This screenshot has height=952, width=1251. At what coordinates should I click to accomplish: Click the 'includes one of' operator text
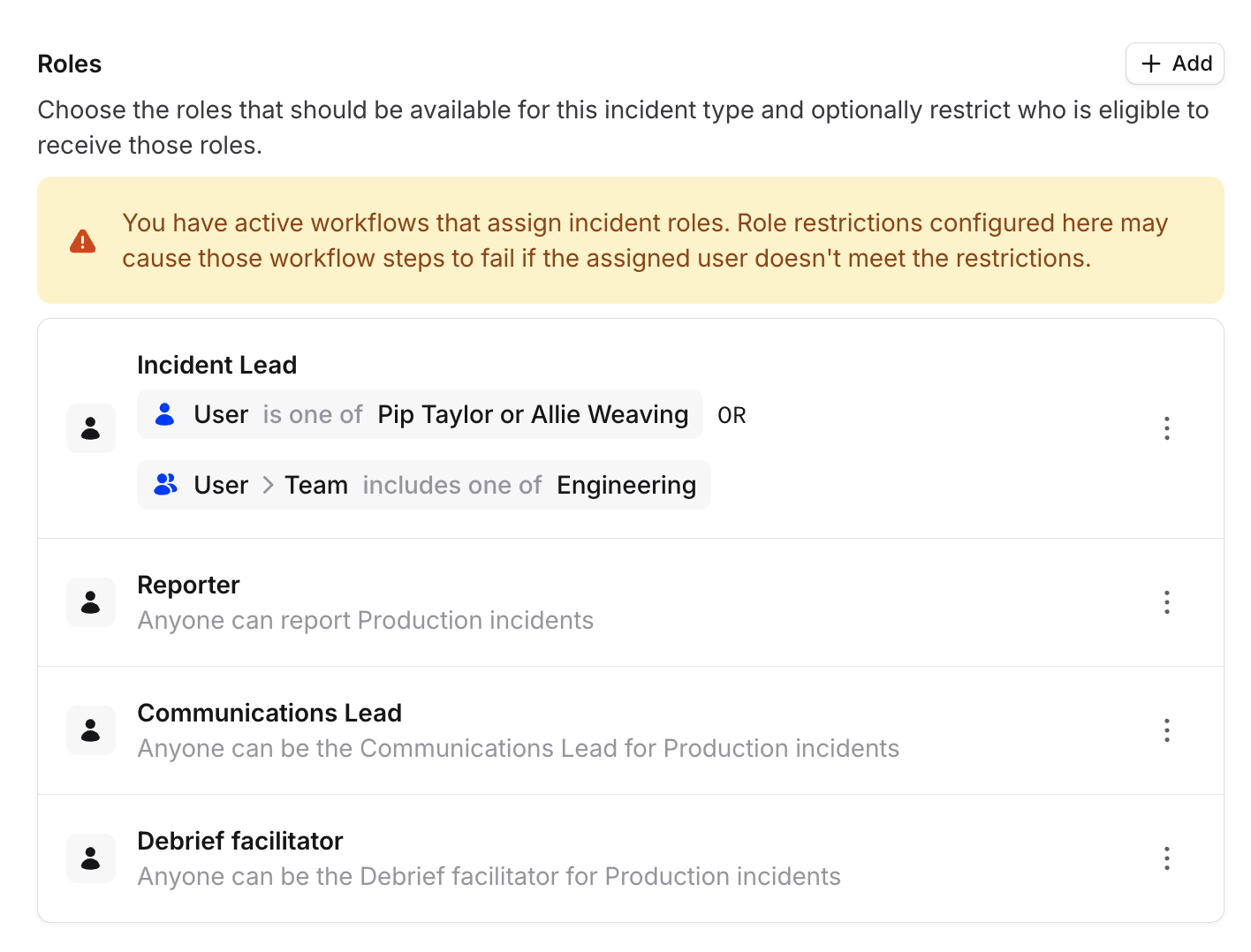(451, 484)
